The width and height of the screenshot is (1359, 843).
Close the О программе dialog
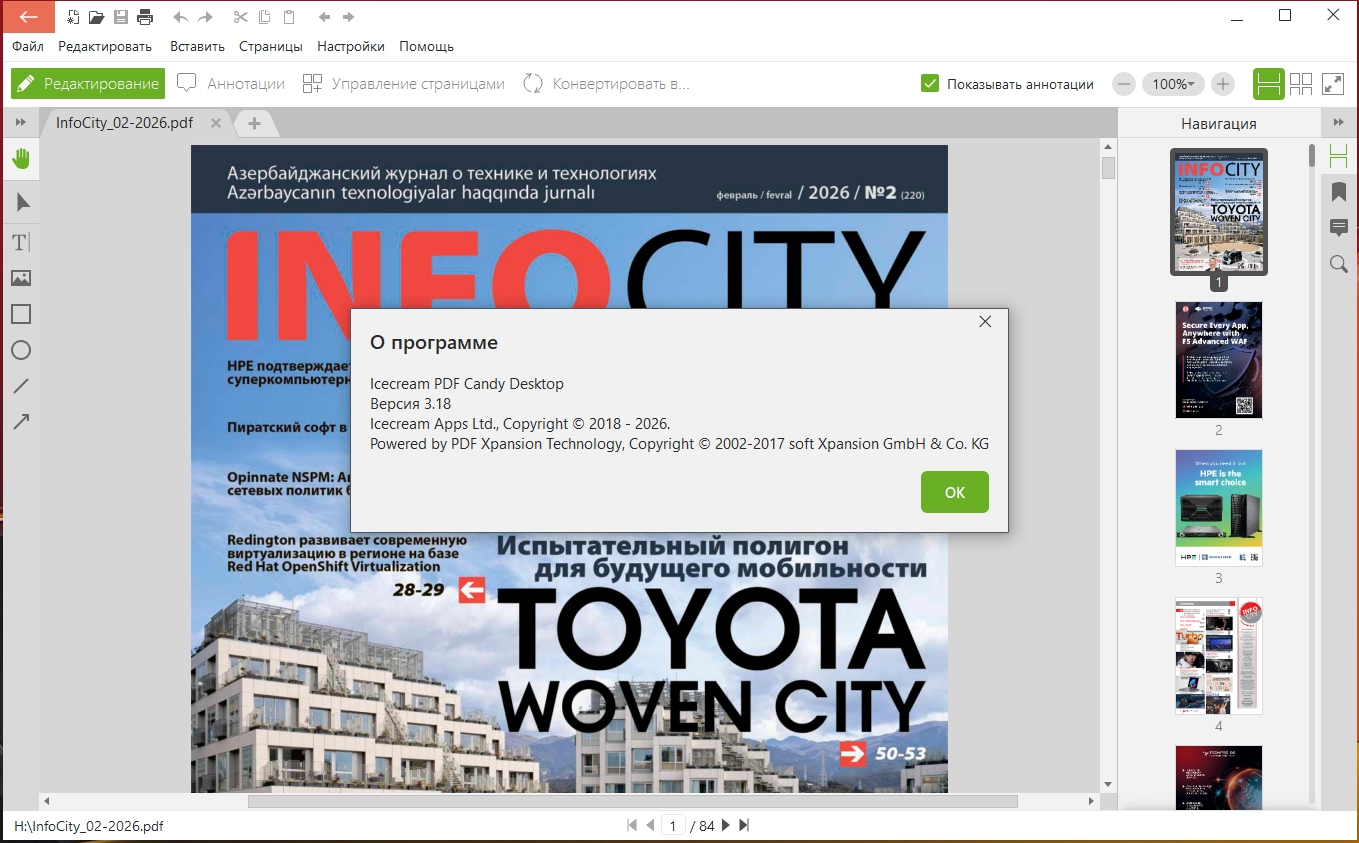click(x=985, y=321)
